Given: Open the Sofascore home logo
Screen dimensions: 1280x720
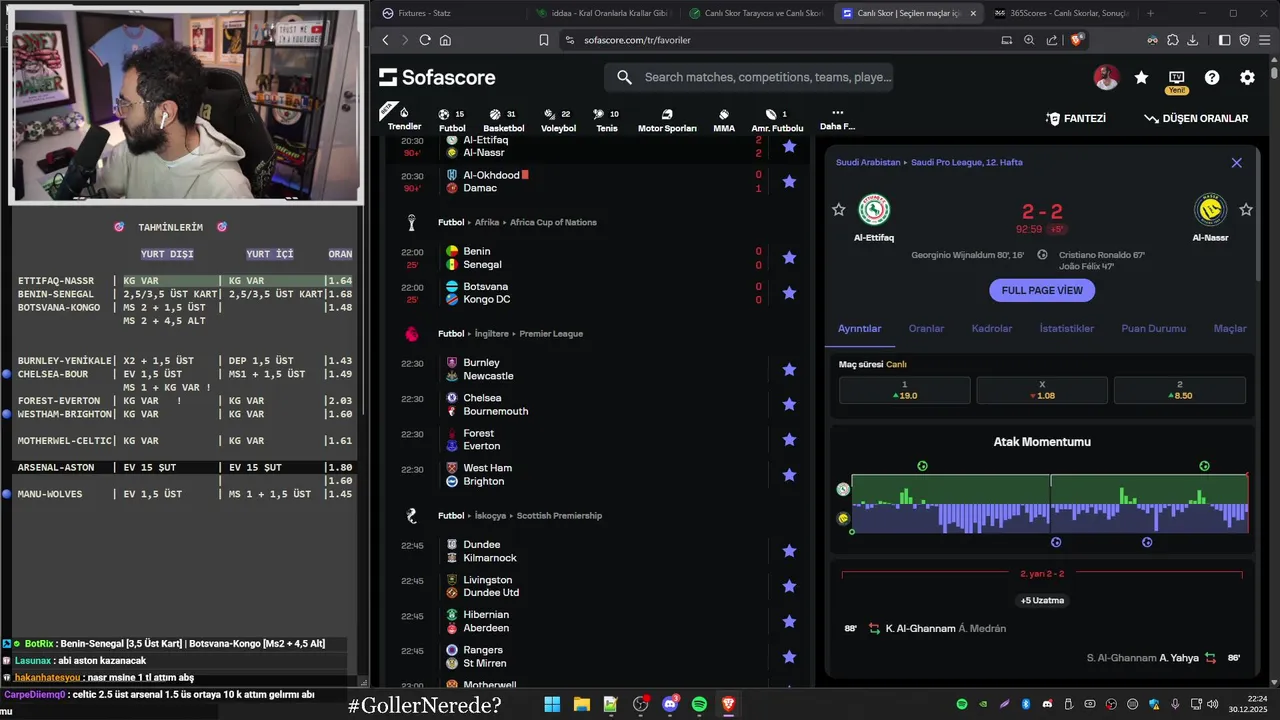Looking at the screenshot, I should click(x=437, y=77).
